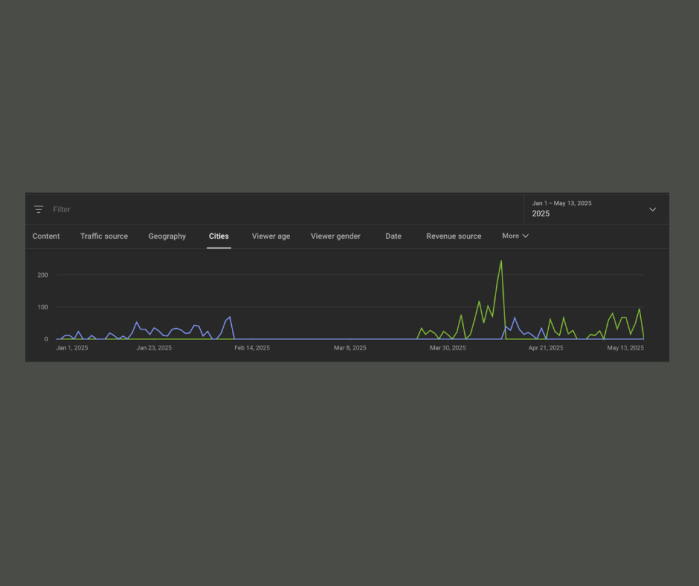699x586 pixels.
Task: Select the Geography tab
Action: [x=167, y=237]
